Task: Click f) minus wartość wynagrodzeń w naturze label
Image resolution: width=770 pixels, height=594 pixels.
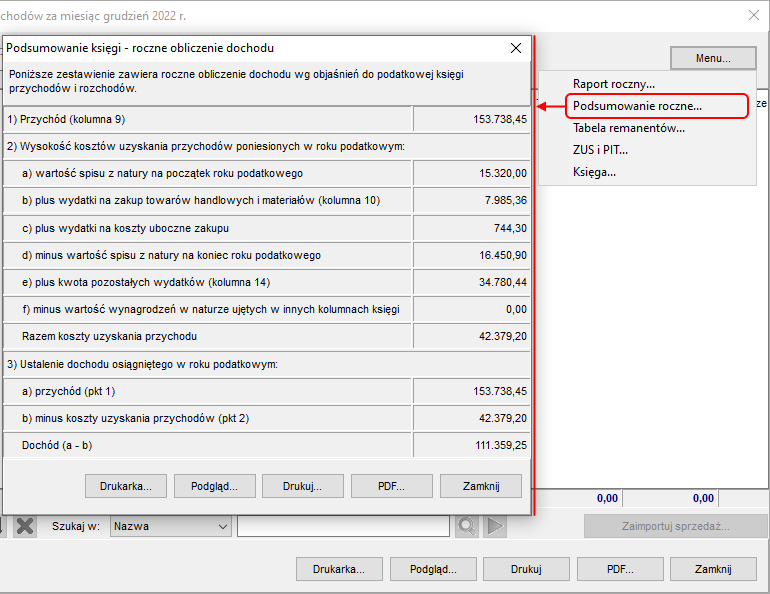Action: pos(211,309)
